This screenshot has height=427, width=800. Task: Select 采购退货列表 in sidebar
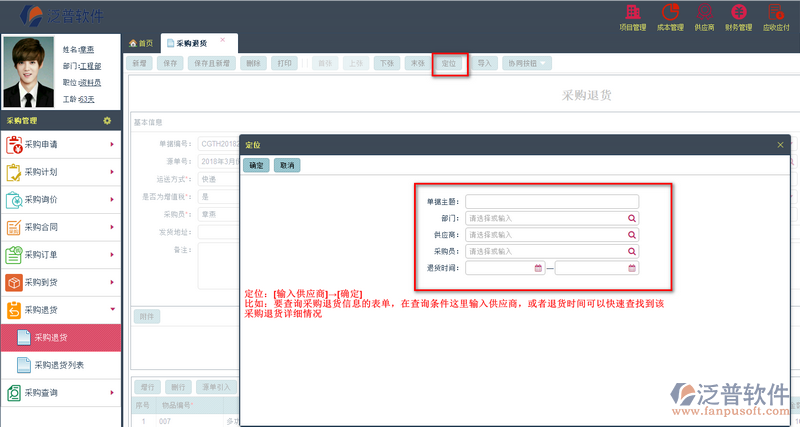tap(61, 365)
